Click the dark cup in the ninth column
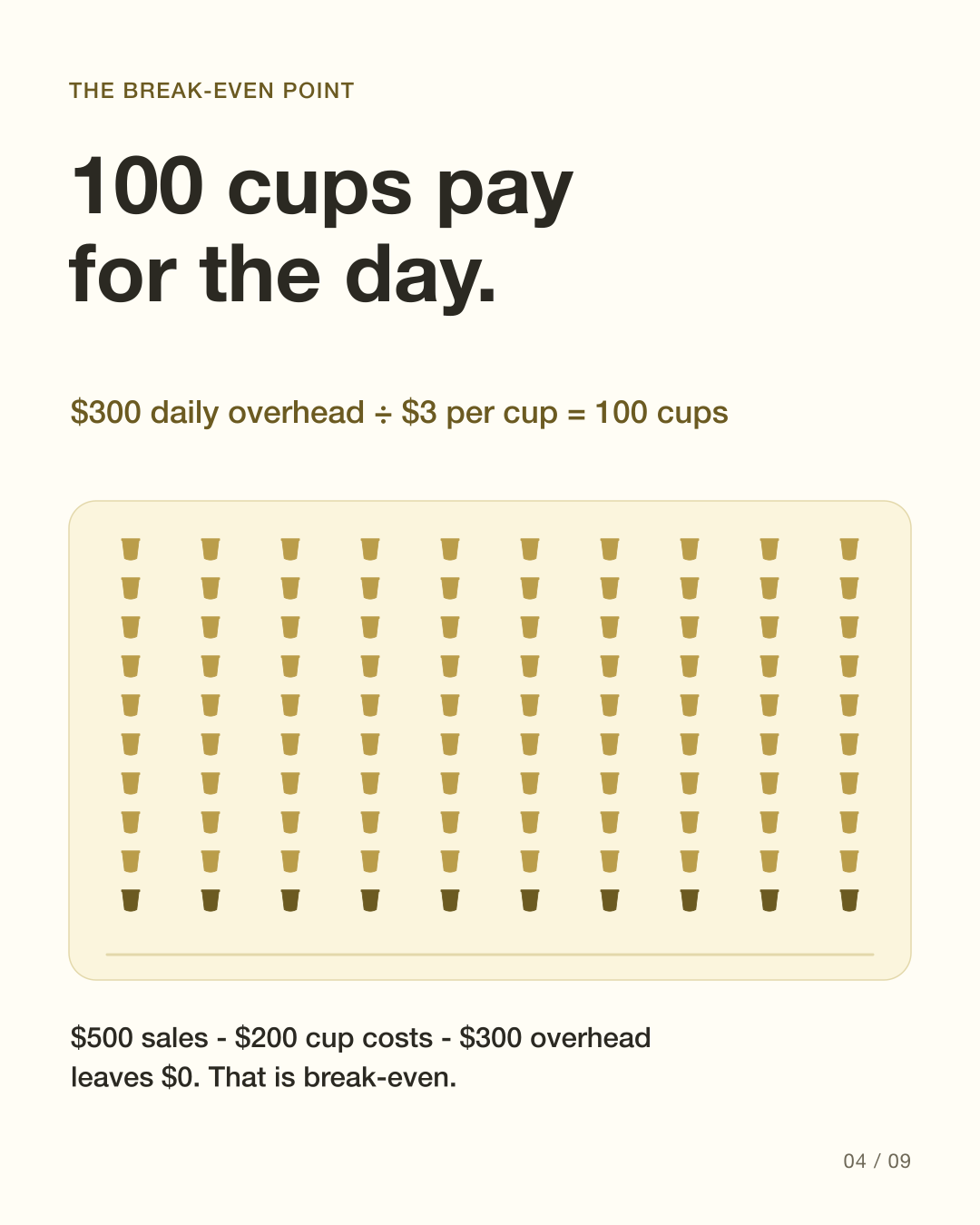This screenshot has width=980, height=1225. [769, 900]
